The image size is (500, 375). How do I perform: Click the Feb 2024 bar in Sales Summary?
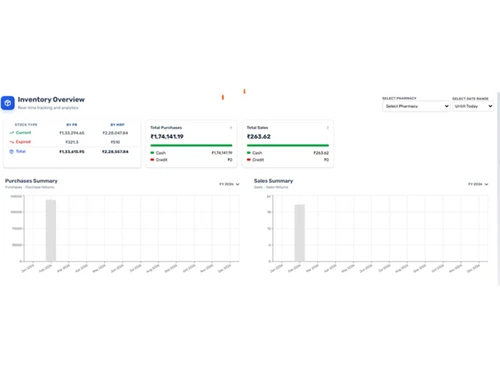pyautogui.click(x=300, y=233)
